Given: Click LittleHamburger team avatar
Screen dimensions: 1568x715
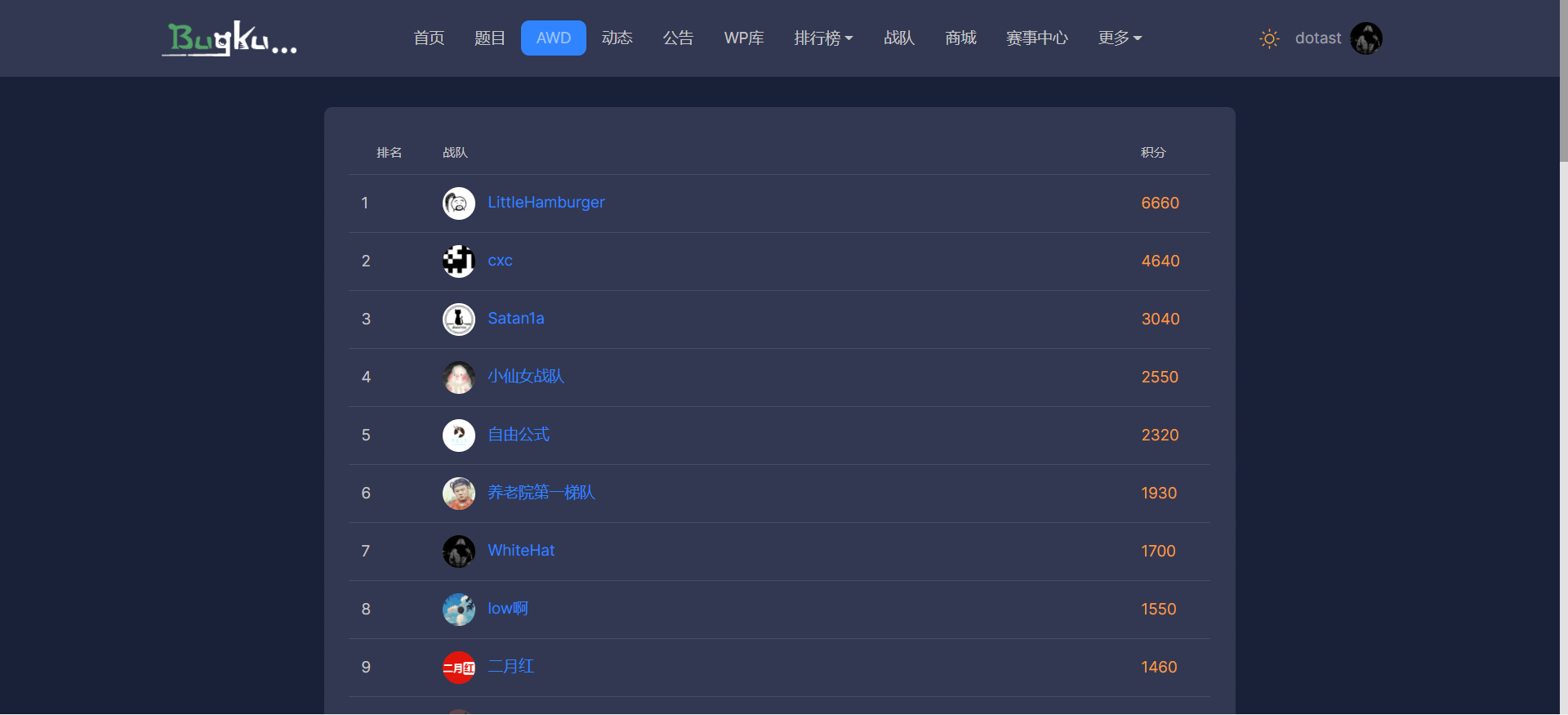Looking at the screenshot, I should [x=459, y=203].
